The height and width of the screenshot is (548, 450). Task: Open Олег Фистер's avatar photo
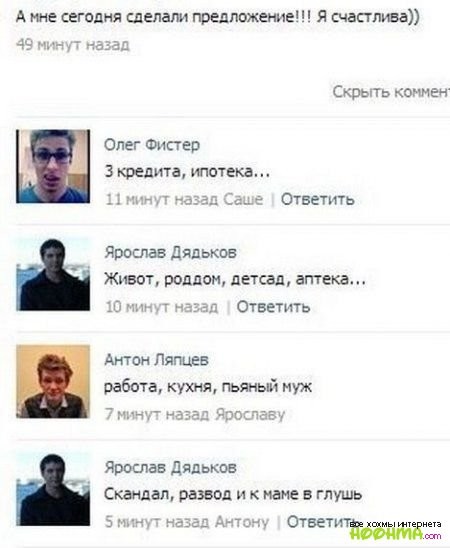(53, 166)
